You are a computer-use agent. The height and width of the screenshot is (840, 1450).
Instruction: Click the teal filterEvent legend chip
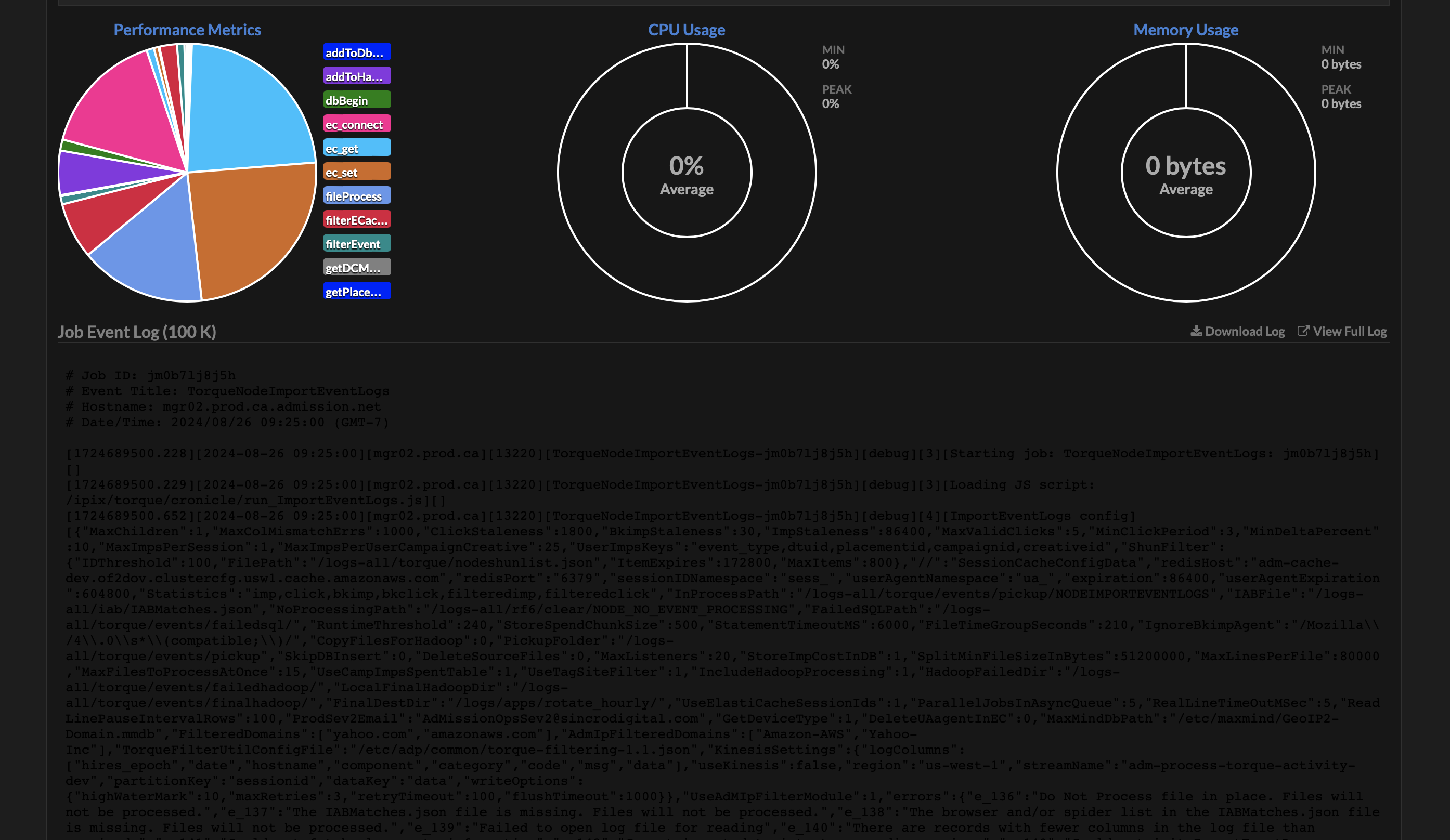[357, 243]
